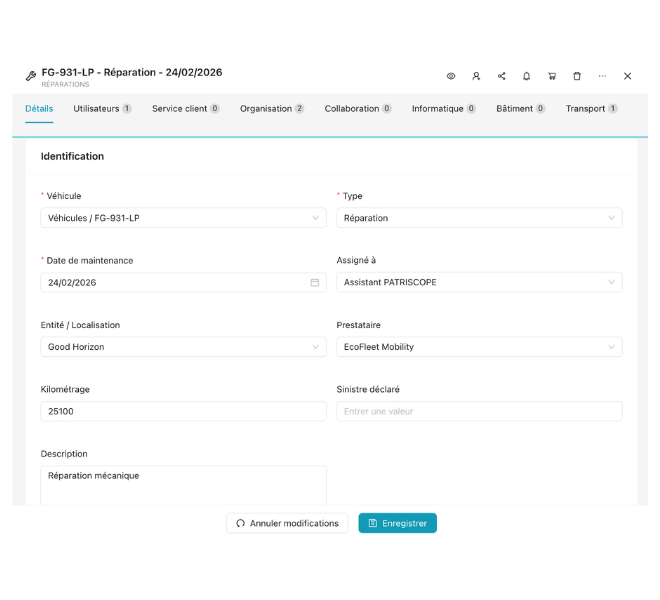Open the Bâtiment tab
This screenshot has height=600, width=660.
coord(521,109)
